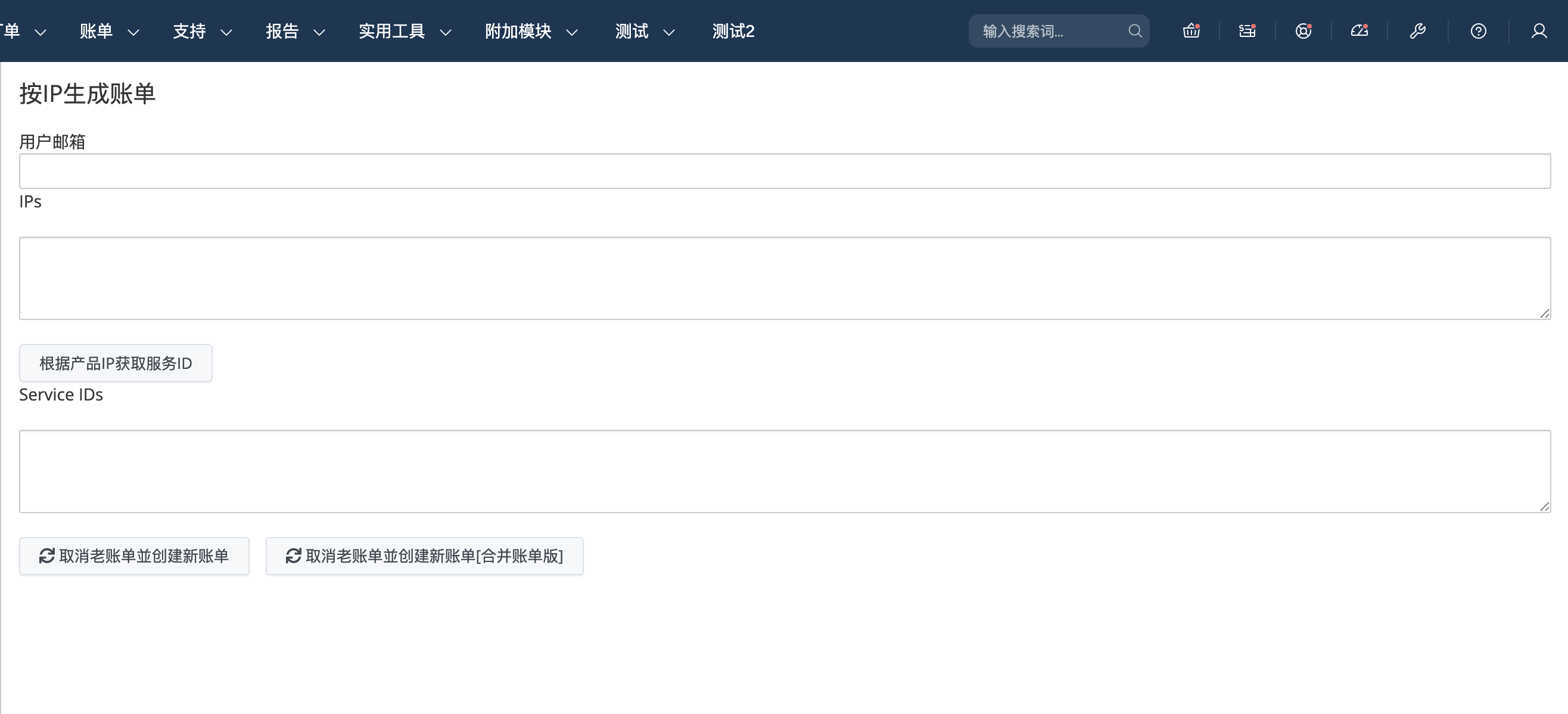The image size is (1568, 714).
Task: Expand the 支持 dropdown menu
Action: tap(202, 31)
